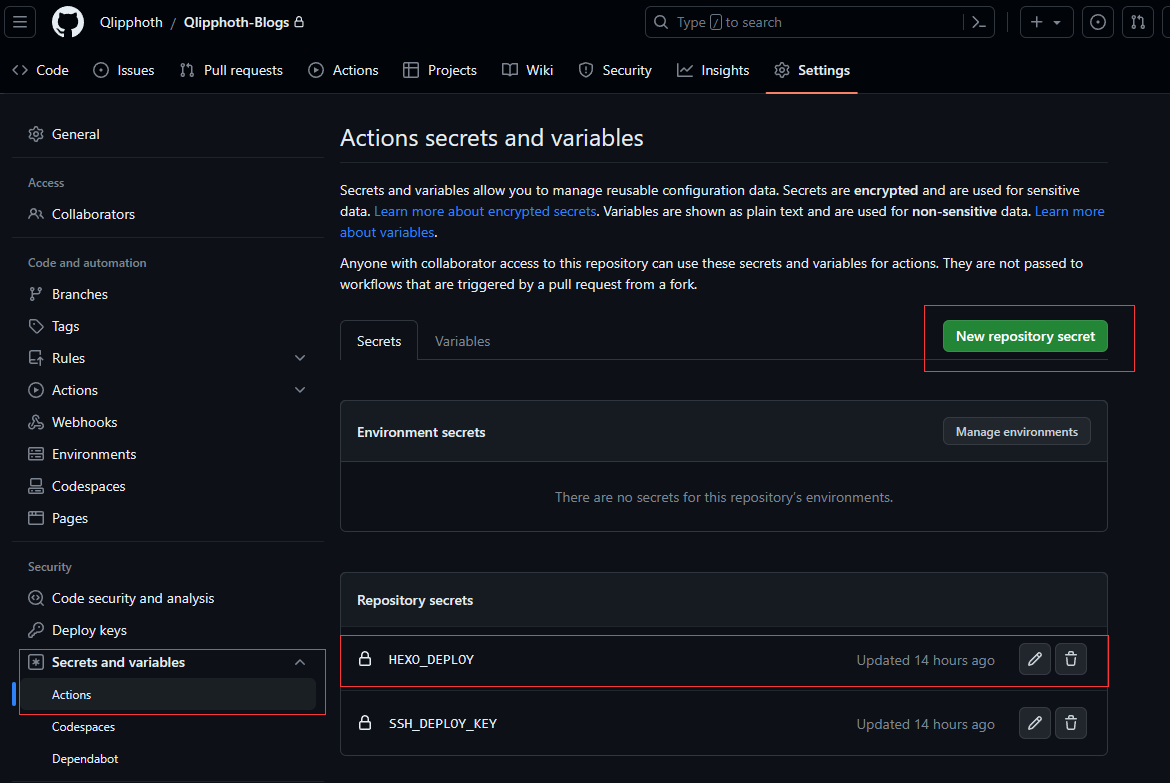Open the command palette icon
1170x783 pixels.
979,22
